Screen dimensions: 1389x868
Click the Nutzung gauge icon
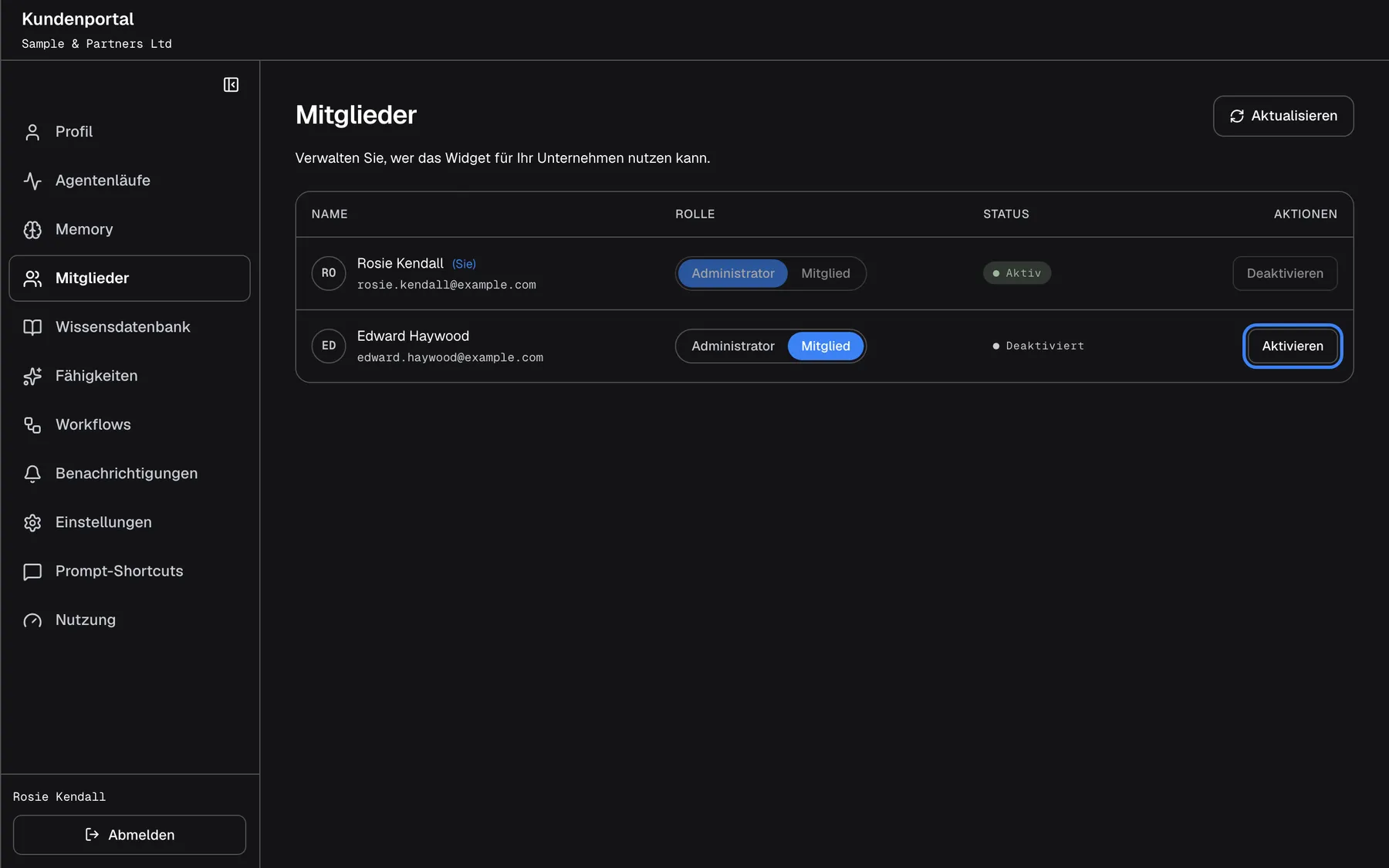[x=32, y=620]
